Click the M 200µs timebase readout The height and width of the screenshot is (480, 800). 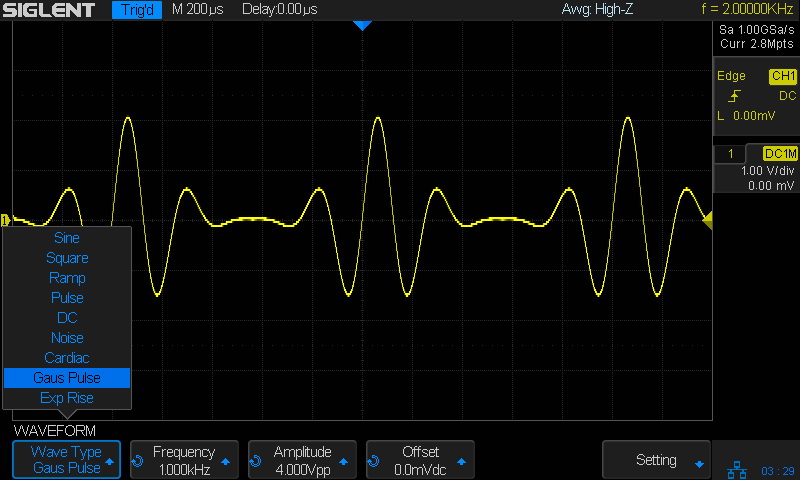pyautogui.click(x=196, y=10)
